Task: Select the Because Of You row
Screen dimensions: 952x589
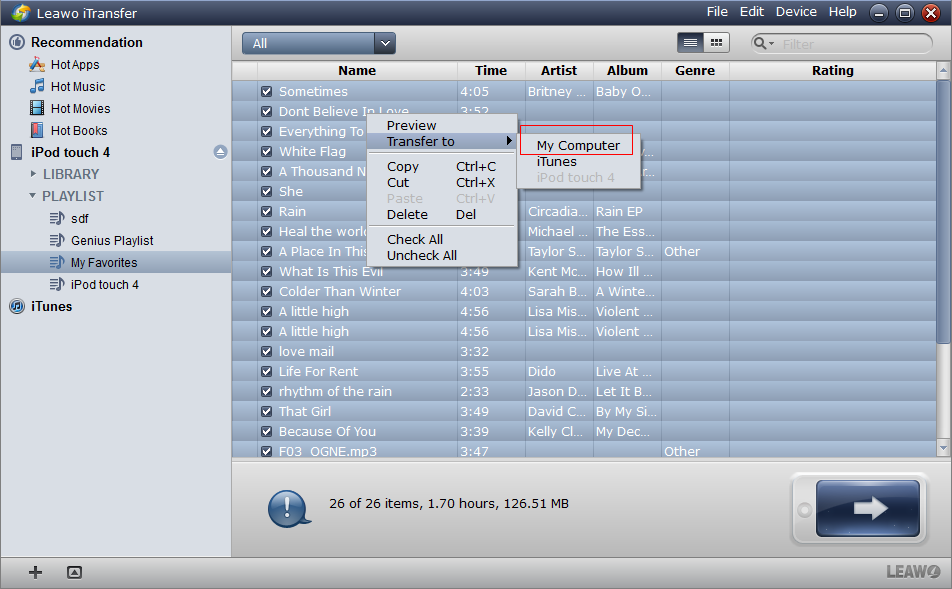Action: (584, 432)
